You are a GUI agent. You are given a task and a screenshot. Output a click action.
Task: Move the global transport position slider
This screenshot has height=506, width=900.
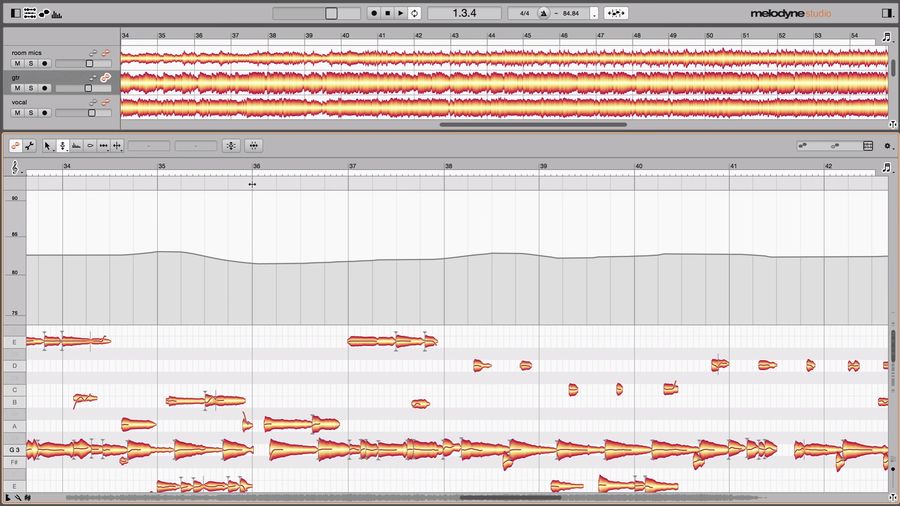(316, 13)
